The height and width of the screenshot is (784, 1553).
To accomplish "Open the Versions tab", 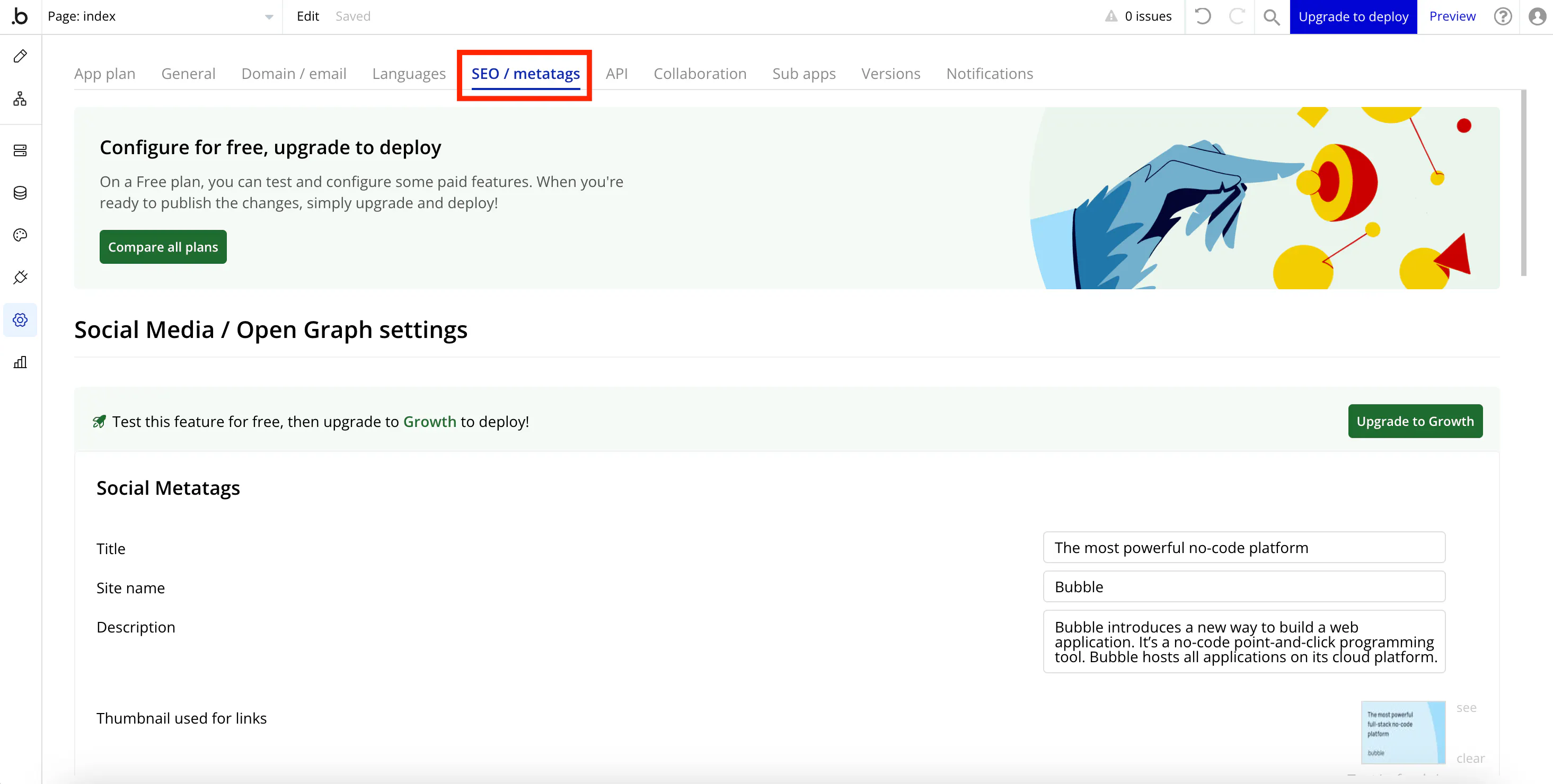I will pos(890,74).
